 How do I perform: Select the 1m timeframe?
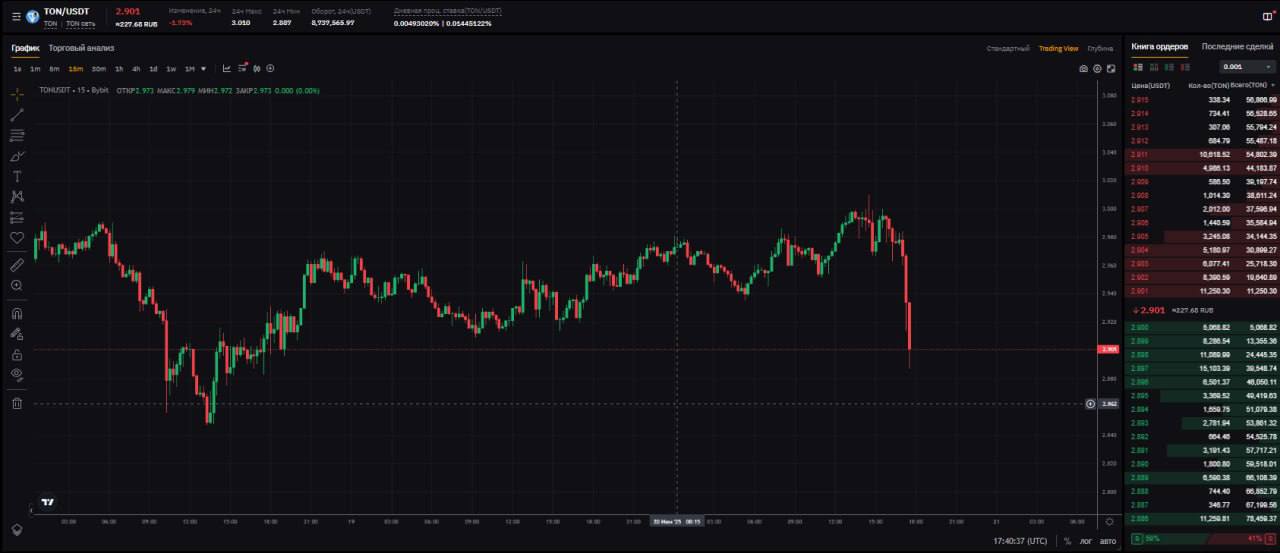tap(35, 69)
